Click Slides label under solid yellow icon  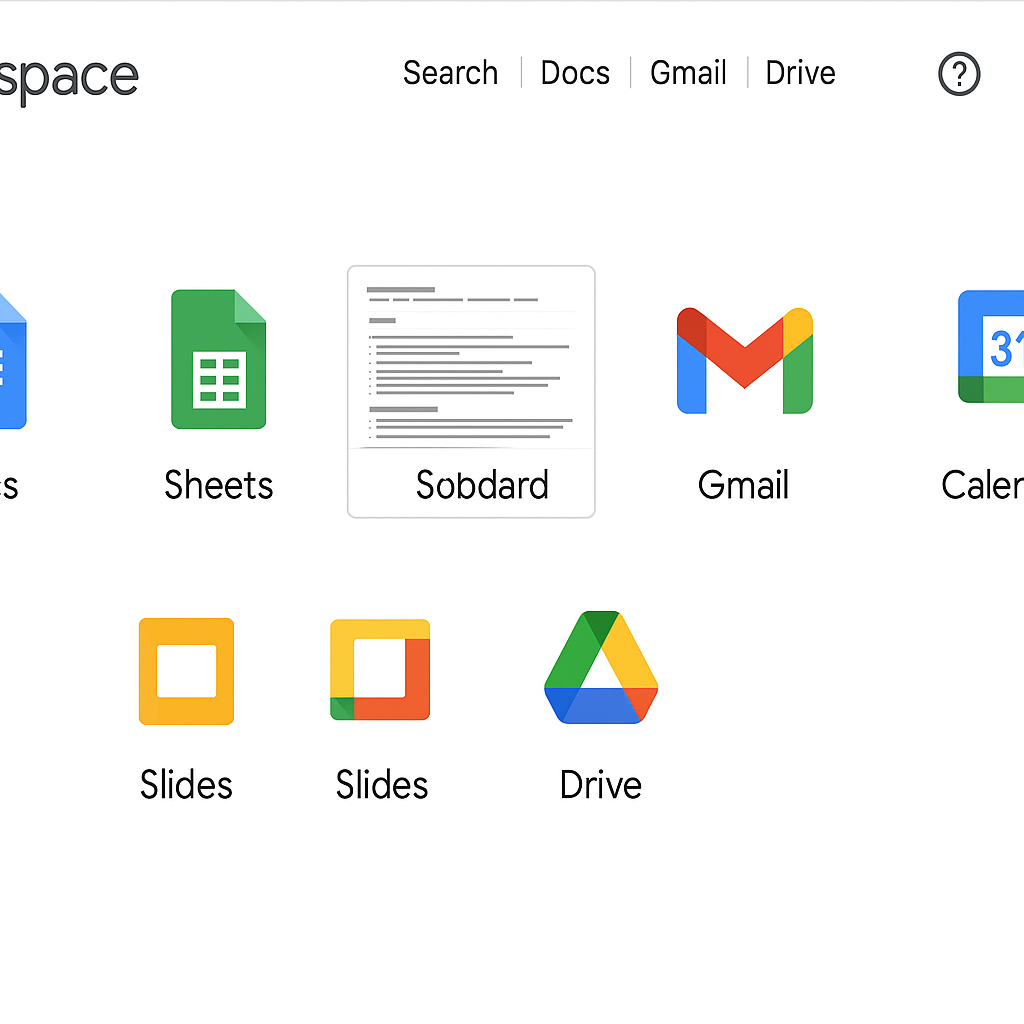coord(186,785)
